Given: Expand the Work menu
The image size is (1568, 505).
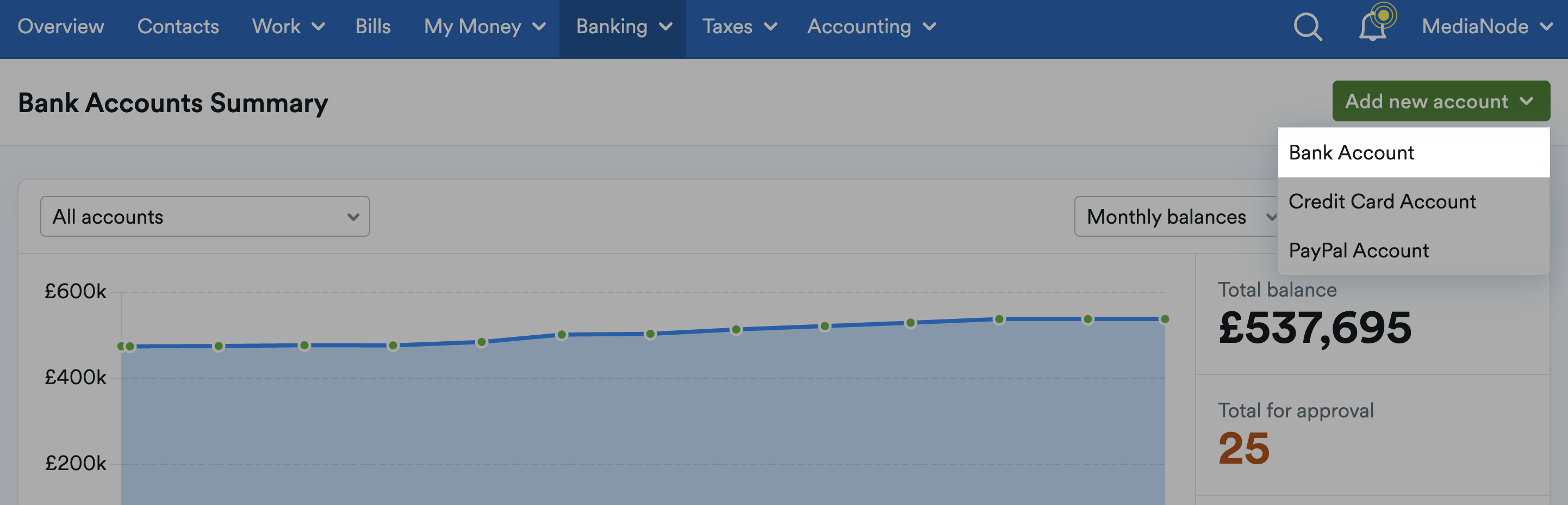Looking at the screenshot, I should tap(289, 27).
